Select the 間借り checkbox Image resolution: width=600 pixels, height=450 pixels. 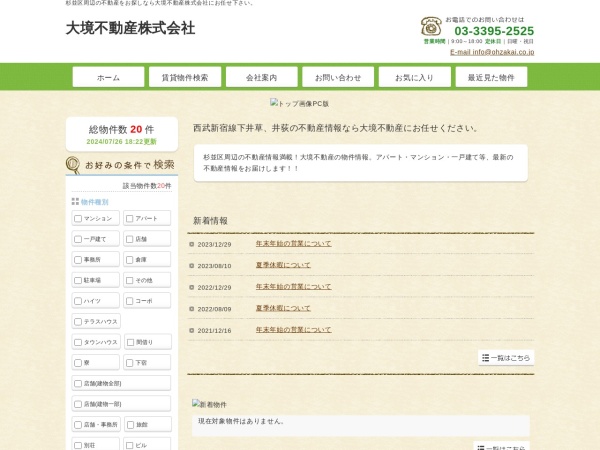[130, 342]
